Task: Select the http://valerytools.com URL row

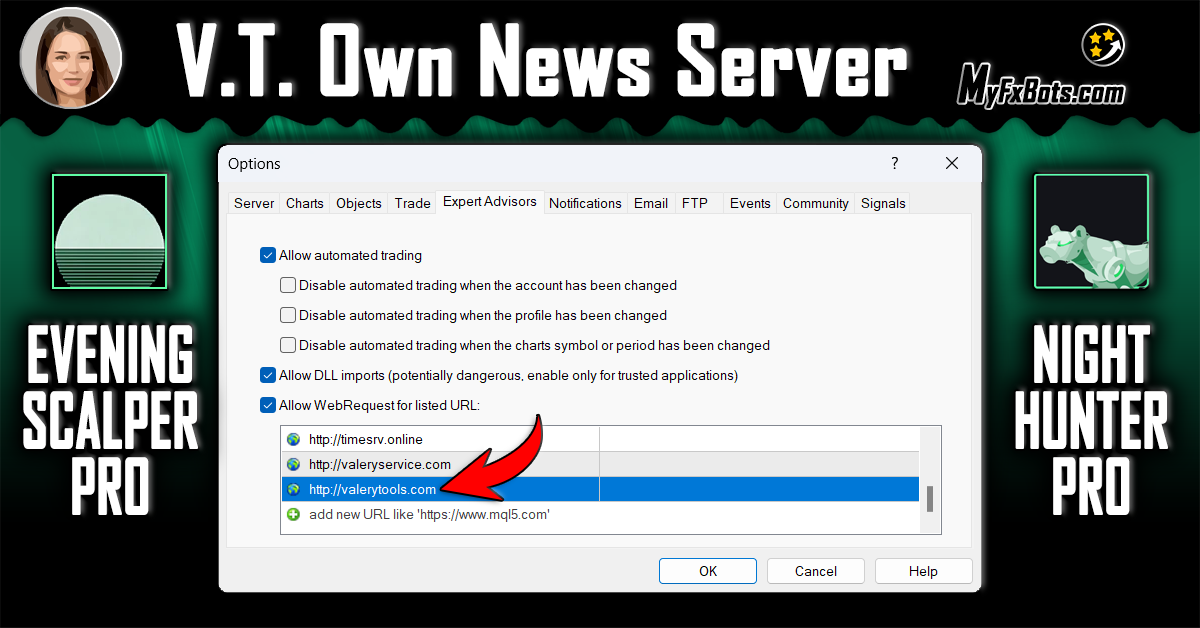Action: pos(600,489)
